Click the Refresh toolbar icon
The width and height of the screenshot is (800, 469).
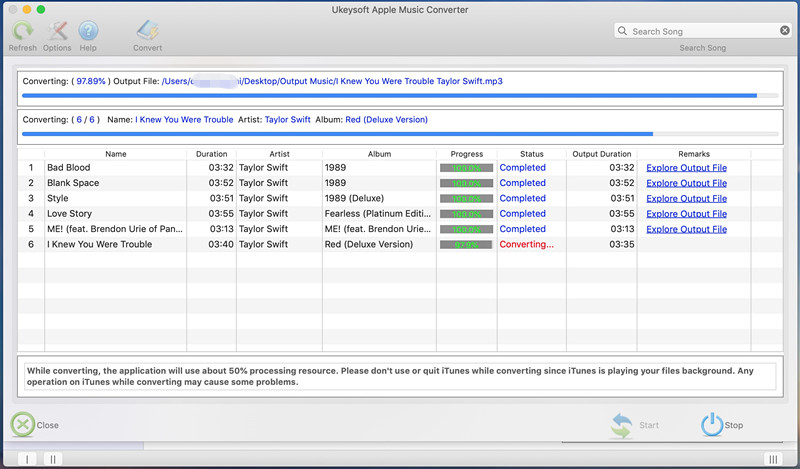pyautogui.click(x=22, y=31)
